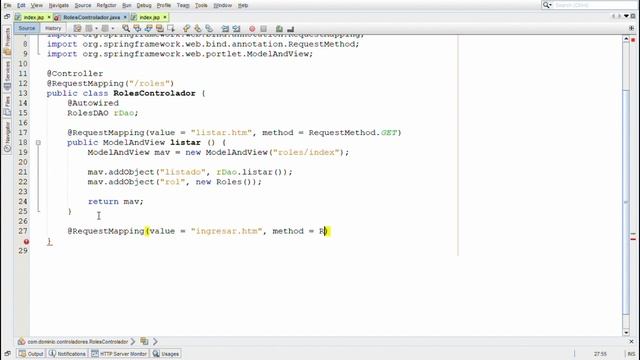Click red error indicator atop error stripe
The image size is (640, 360).
(x=633, y=40)
